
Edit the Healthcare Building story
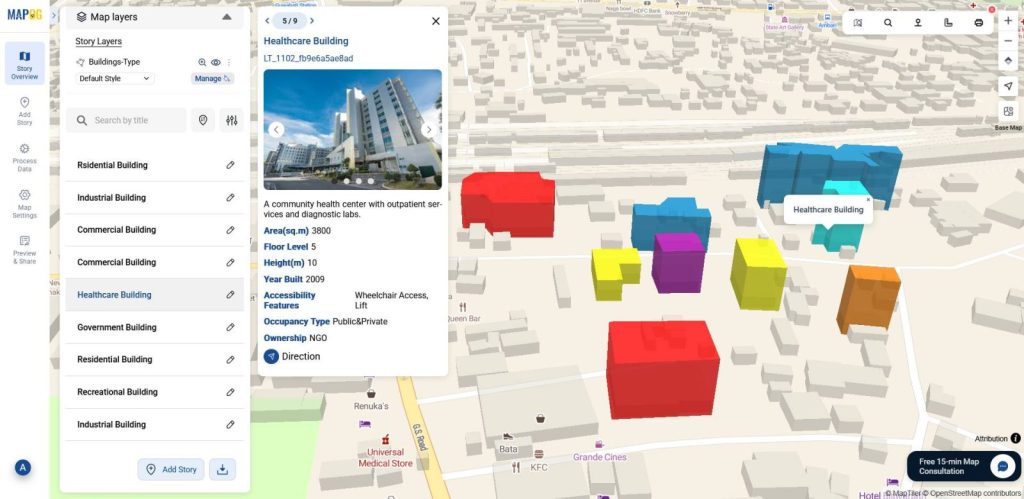pos(231,295)
